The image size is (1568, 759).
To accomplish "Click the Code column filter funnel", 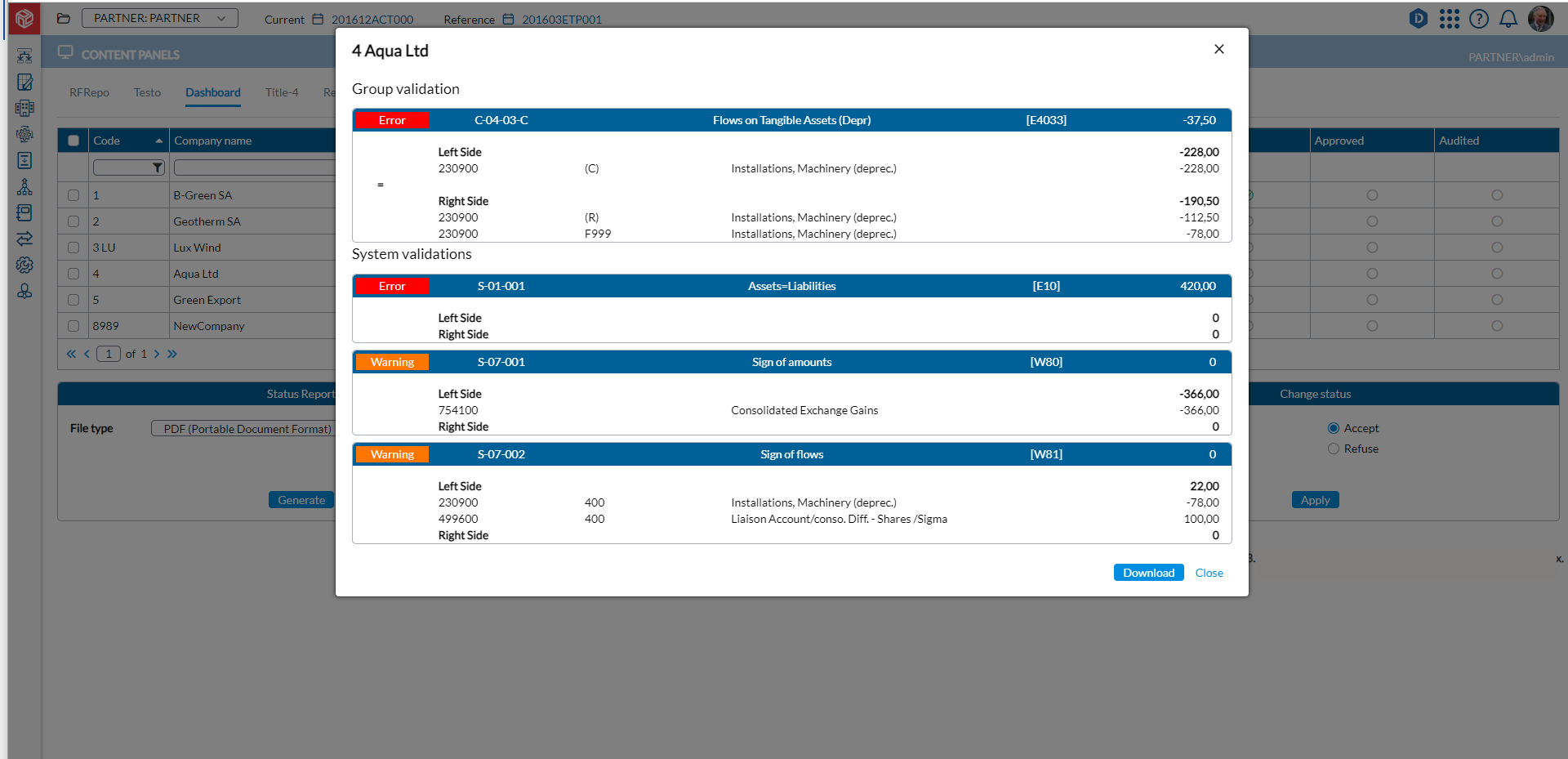I will click(158, 167).
